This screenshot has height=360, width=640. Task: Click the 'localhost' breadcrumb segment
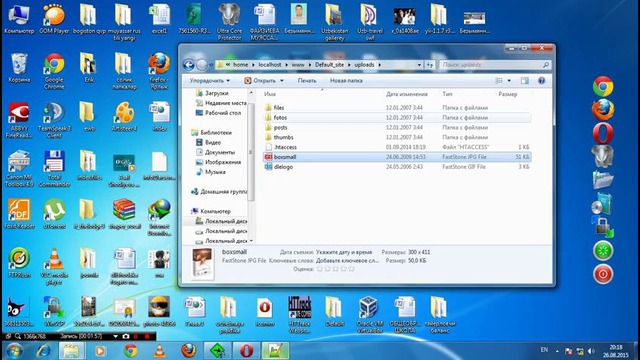270,64
